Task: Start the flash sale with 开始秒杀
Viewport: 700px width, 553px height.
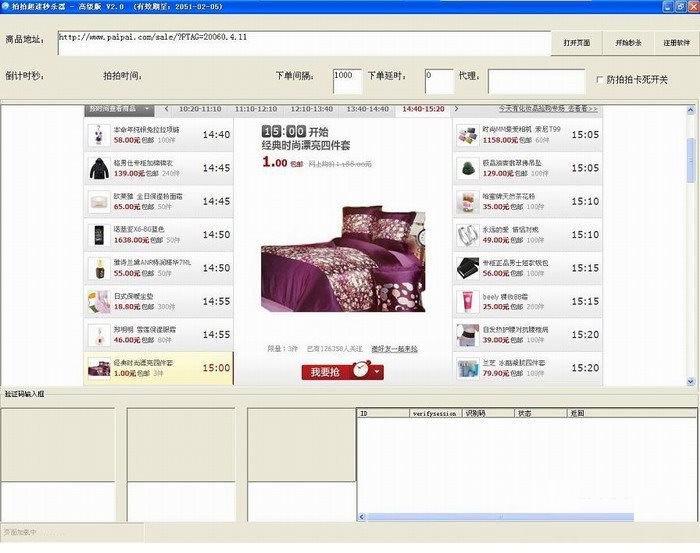Action: (628, 43)
